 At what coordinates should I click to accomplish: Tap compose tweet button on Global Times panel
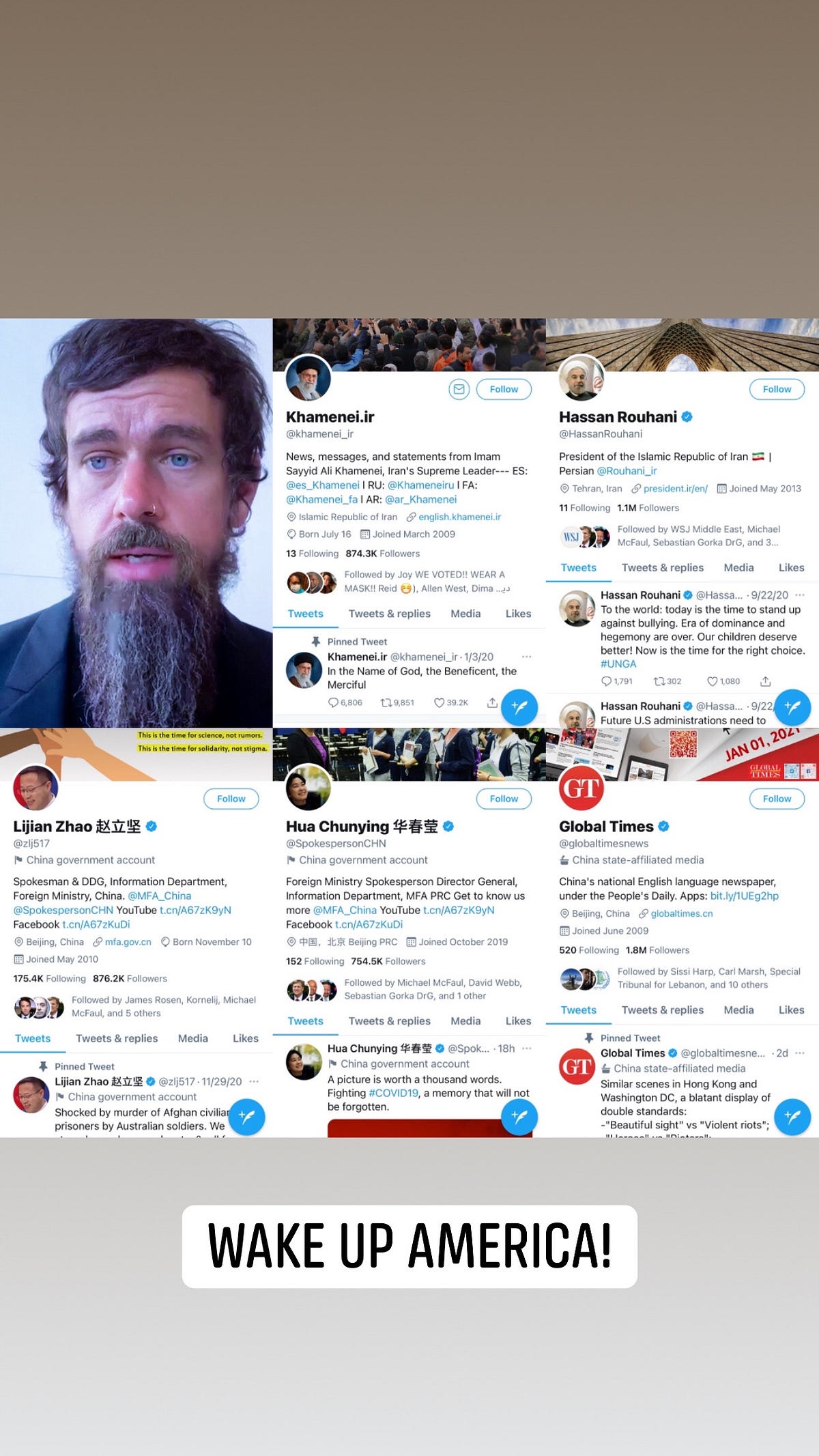pos(792,1117)
